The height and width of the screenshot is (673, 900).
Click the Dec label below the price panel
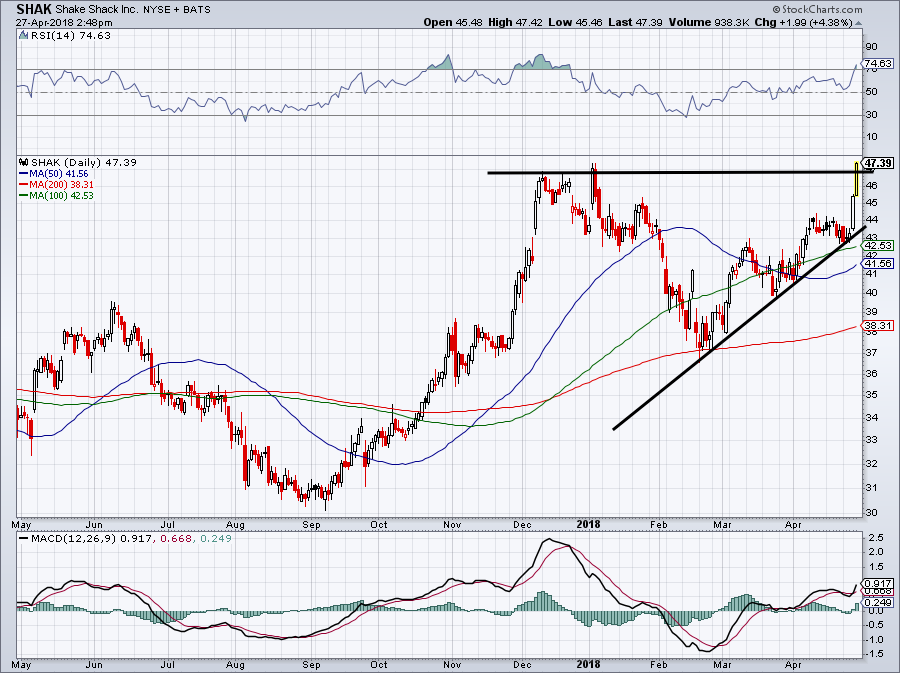(522, 524)
